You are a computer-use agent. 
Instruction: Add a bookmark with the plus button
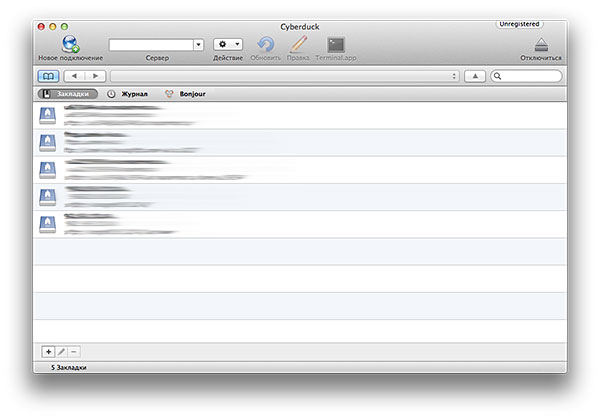click(x=48, y=352)
